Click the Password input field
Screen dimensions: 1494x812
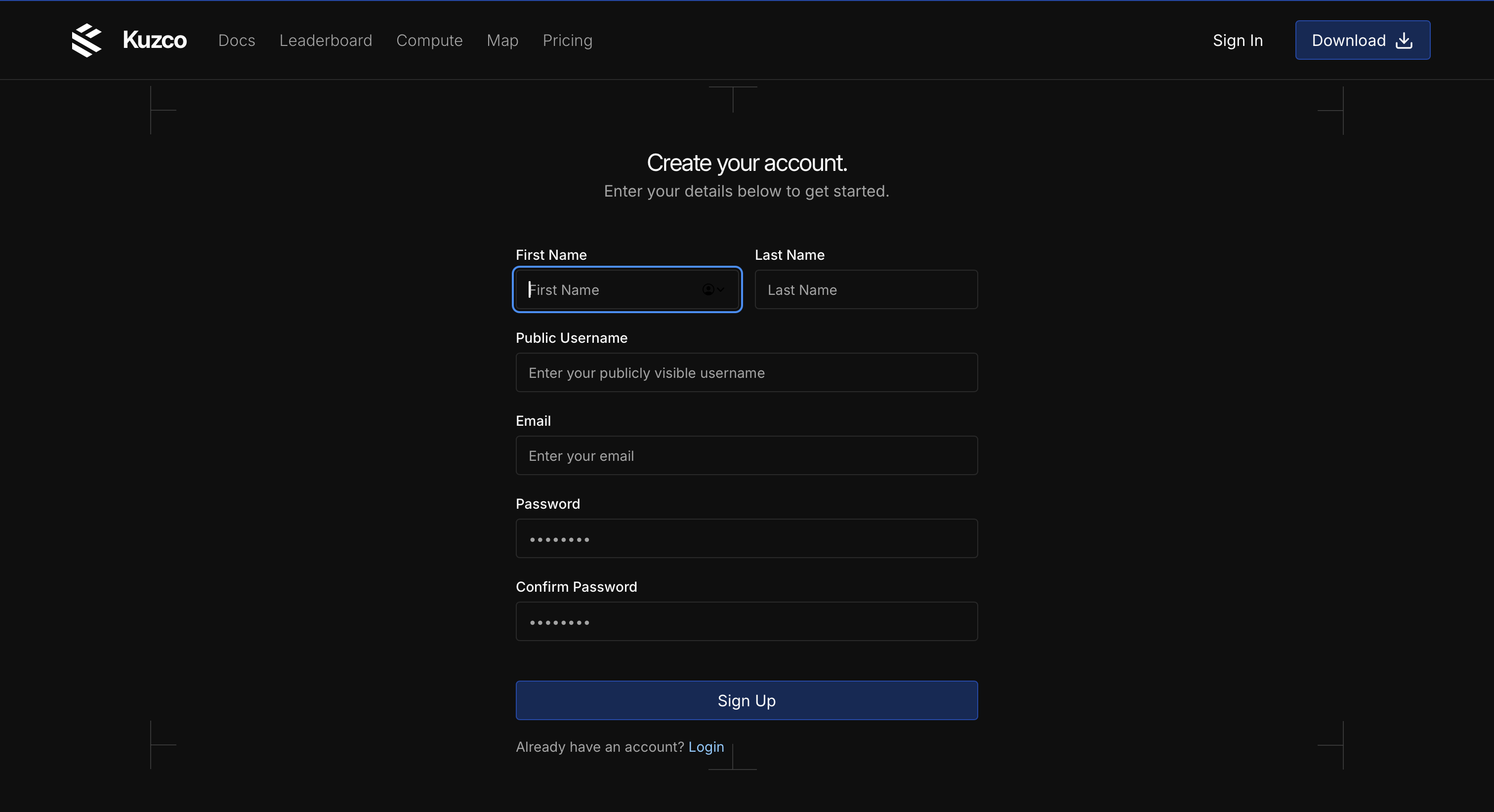(x=747, y=538)
